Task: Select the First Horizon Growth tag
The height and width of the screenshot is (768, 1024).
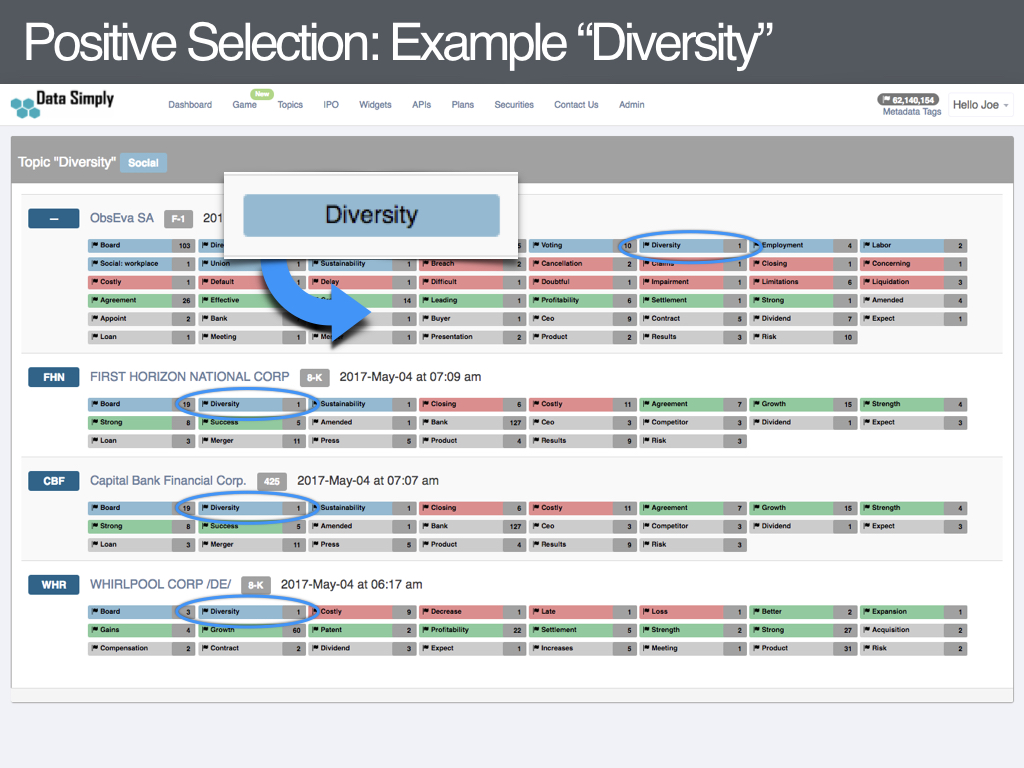Action: (803, 404)
